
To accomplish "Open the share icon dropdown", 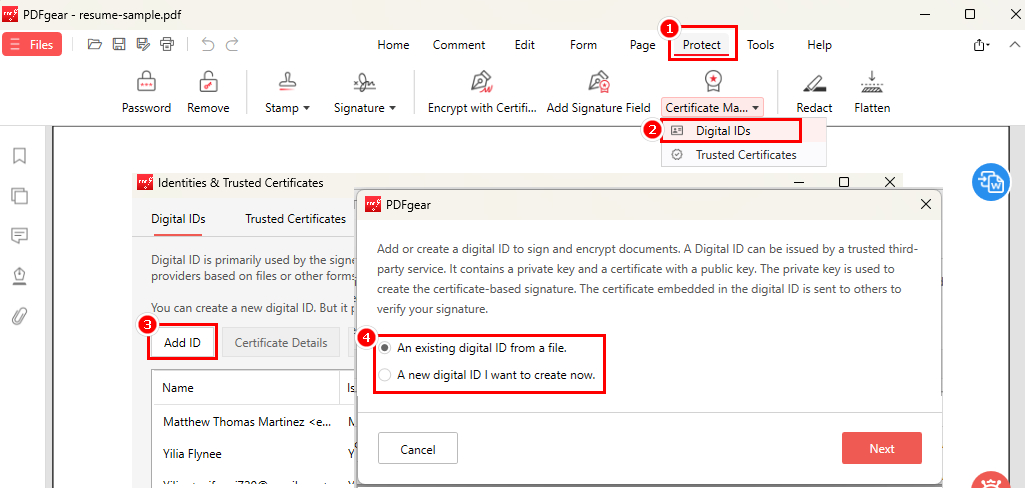I will coord(981,45).
